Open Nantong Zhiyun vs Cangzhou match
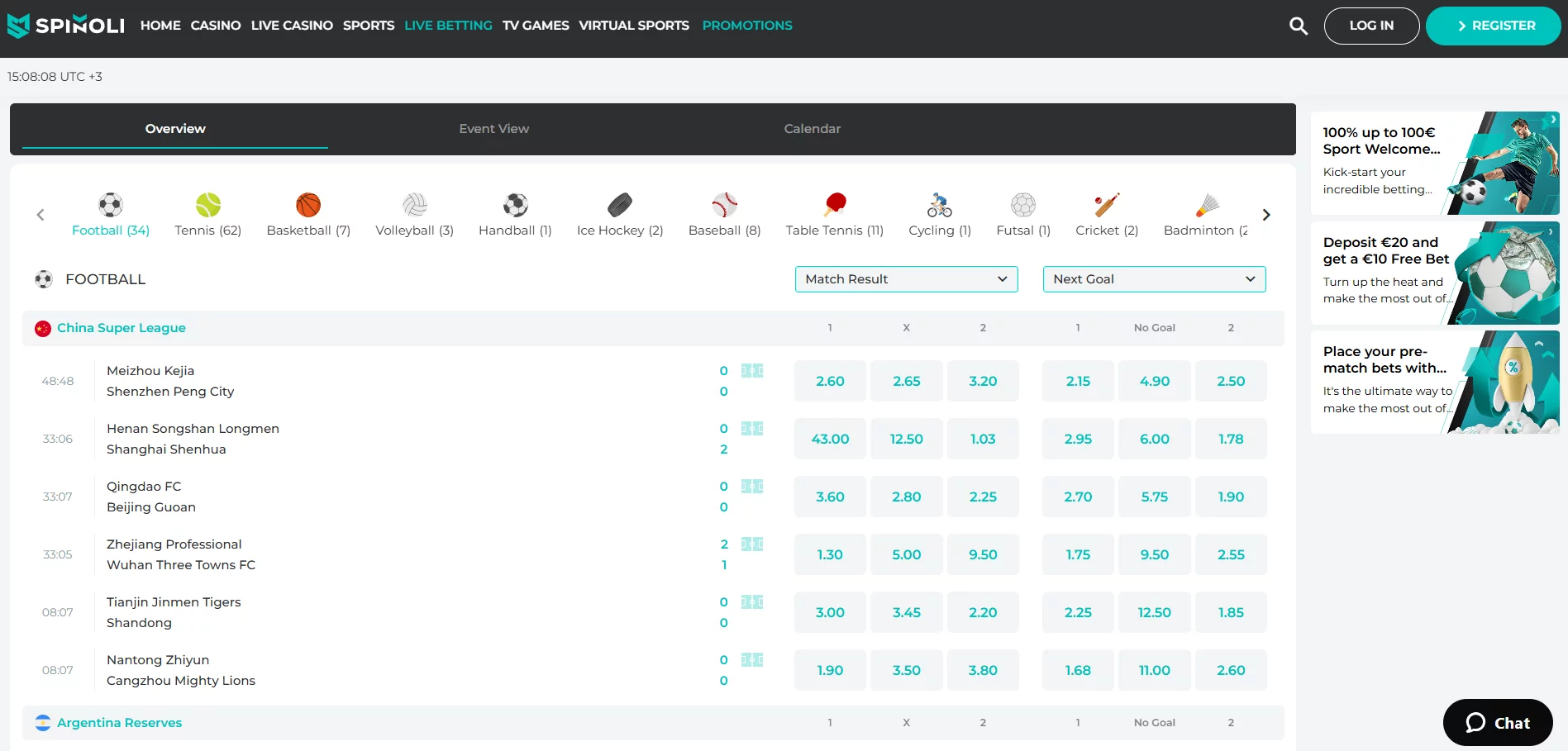Image resolution: width=1568 pixels, height=751 pixels. [x=181, y=670]
